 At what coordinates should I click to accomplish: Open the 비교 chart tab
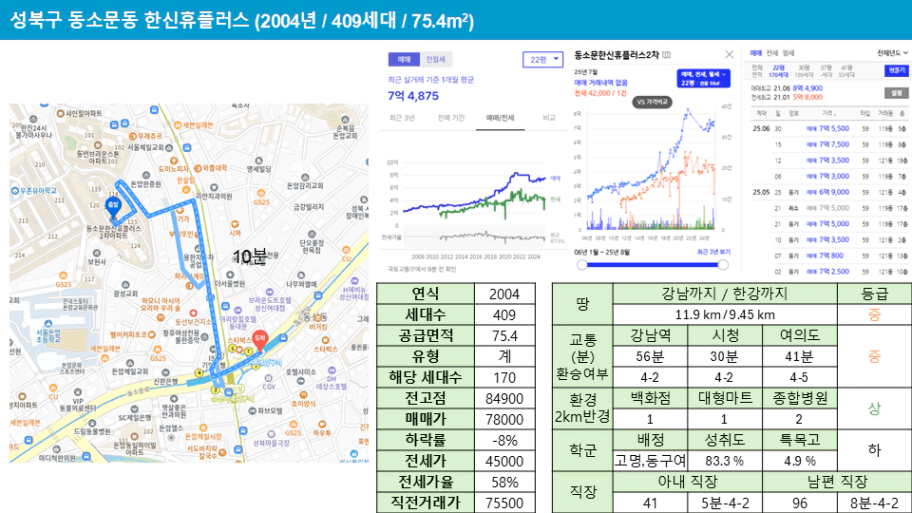pyautogui.click(x=548, y=117)
